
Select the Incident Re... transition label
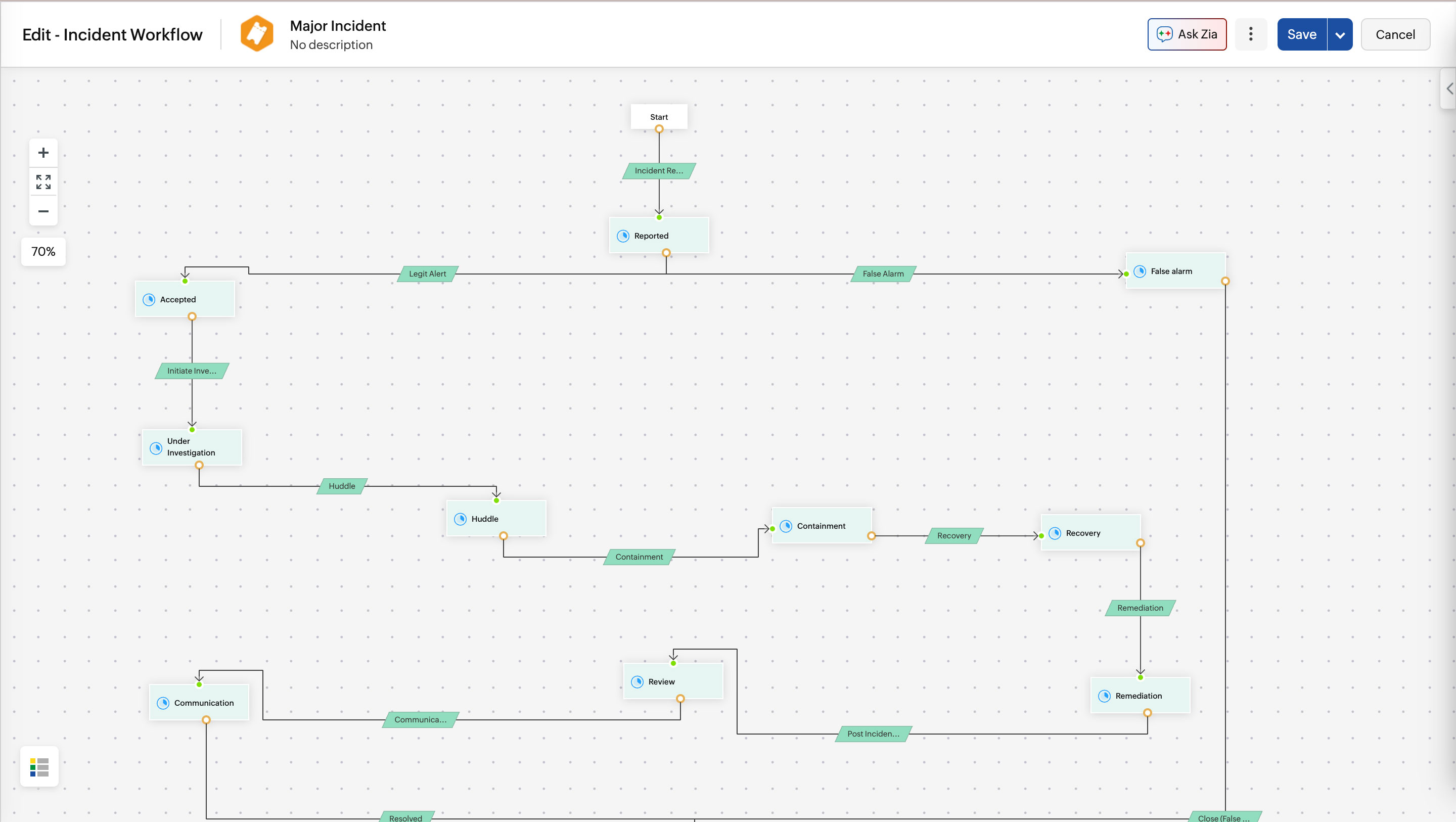click(659, 171)
